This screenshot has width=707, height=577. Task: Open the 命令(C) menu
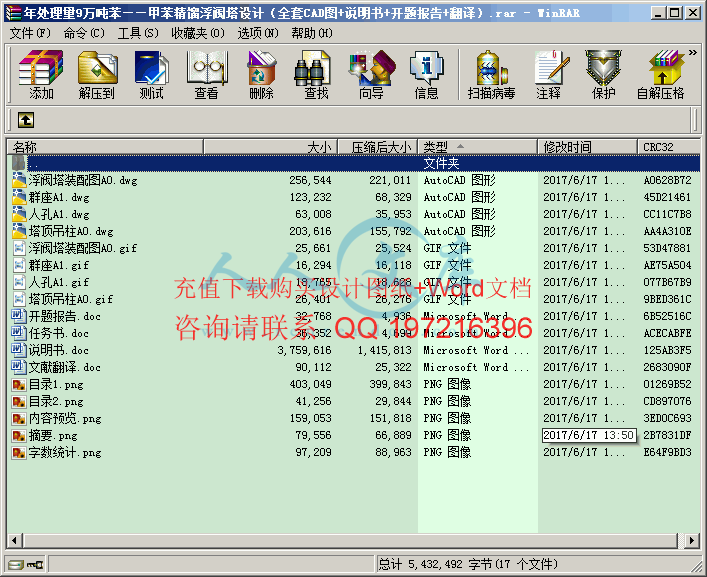84,33
